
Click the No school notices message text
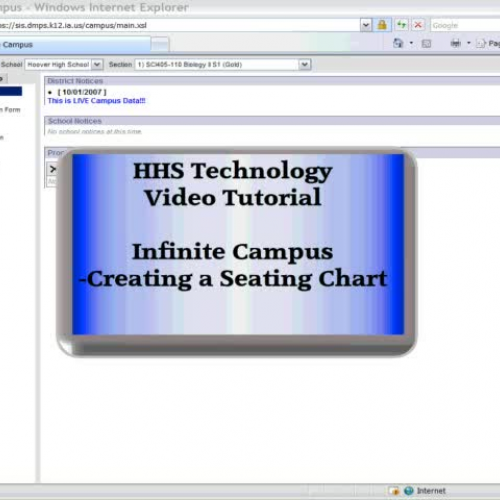95,132
